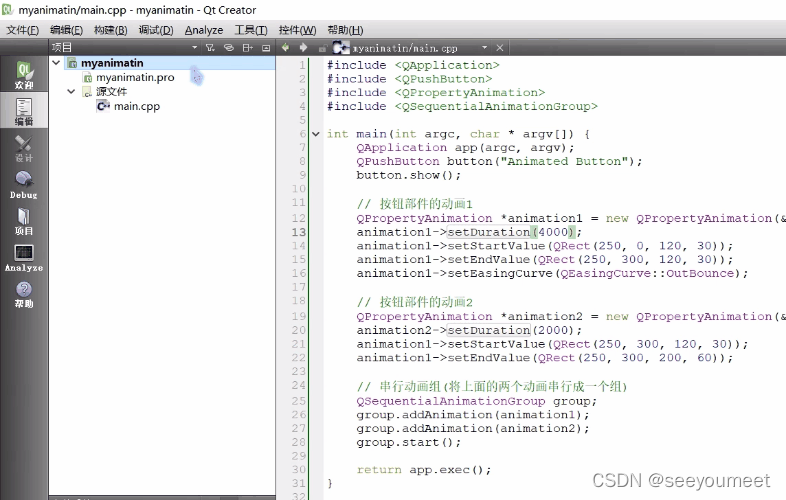Go back with the left arrow
Screen dimensions: 786x500
[286, 47]
